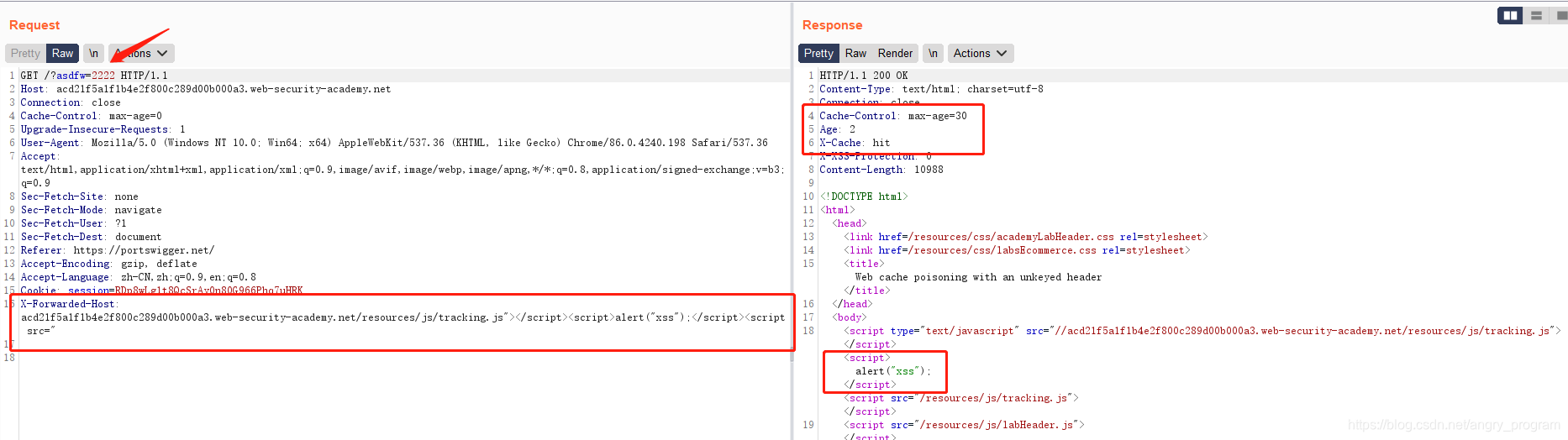
Task: Click the X-Forwarded-Host payload value line
Action: pos(403,317)
